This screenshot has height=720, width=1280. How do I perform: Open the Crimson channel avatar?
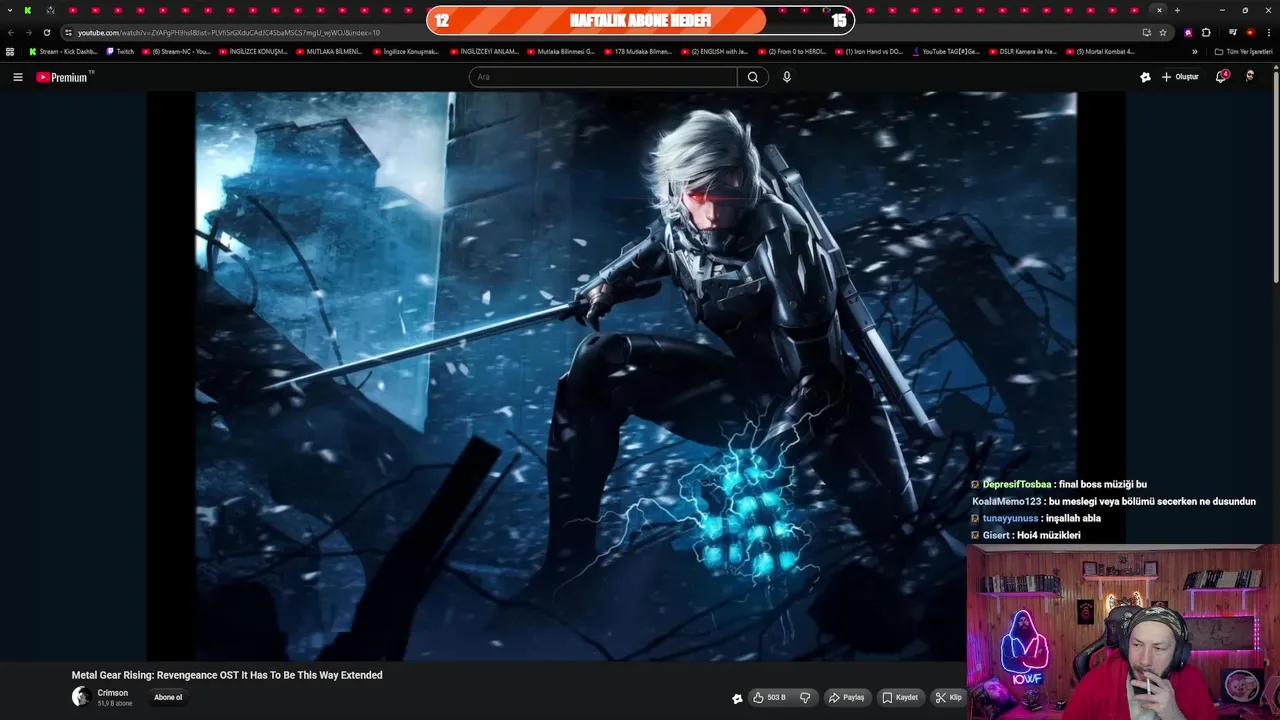point(81,697)
